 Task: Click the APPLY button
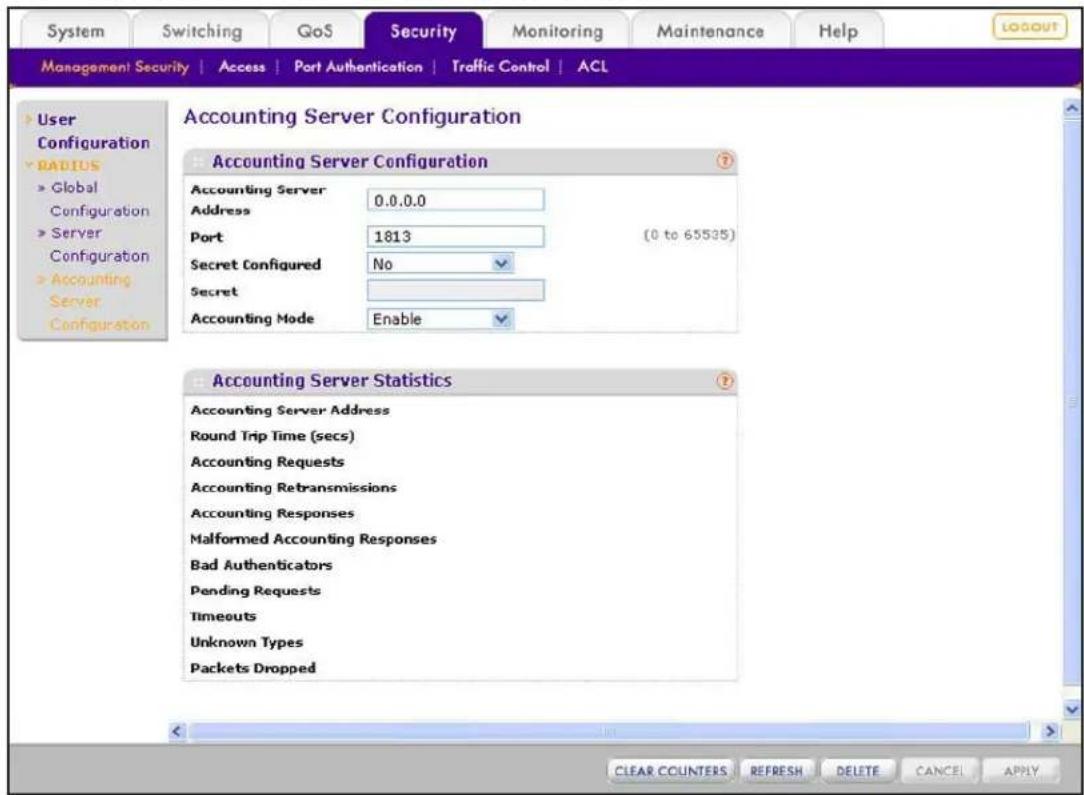tap(1021, 770)
